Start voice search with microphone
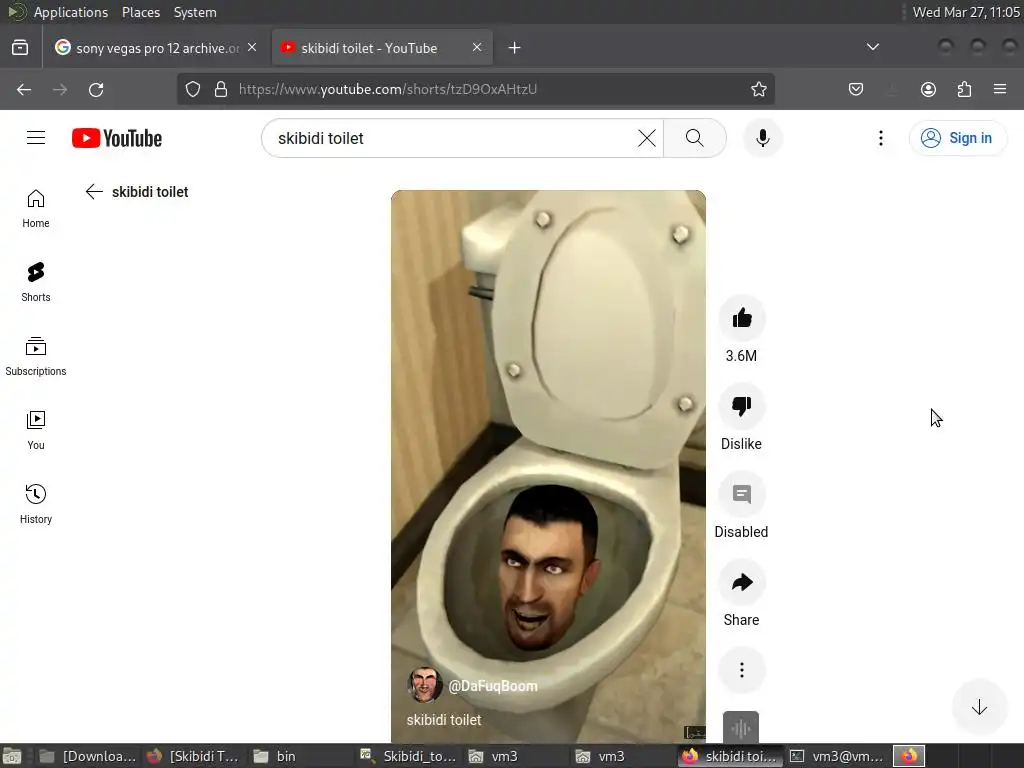The width and height of the screenshot is (1024, 768). point(763,138)
